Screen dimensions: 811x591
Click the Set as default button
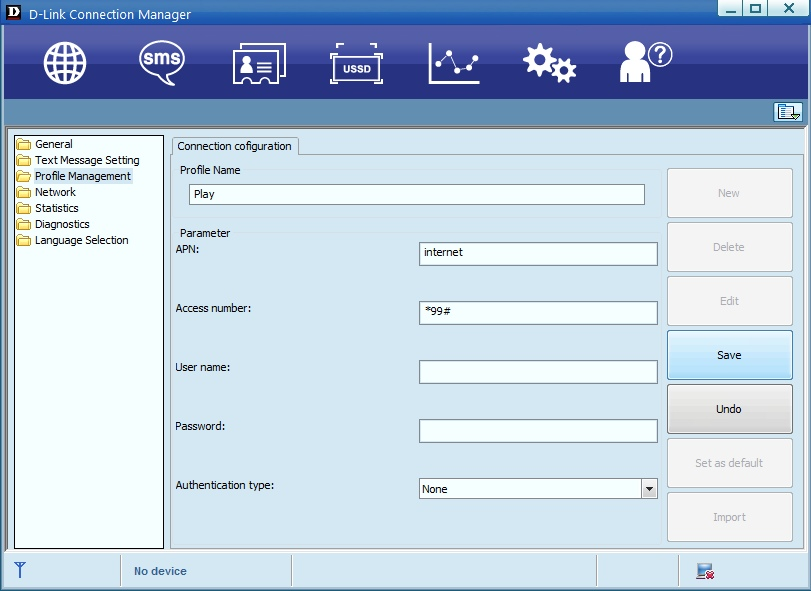(730, 463)
